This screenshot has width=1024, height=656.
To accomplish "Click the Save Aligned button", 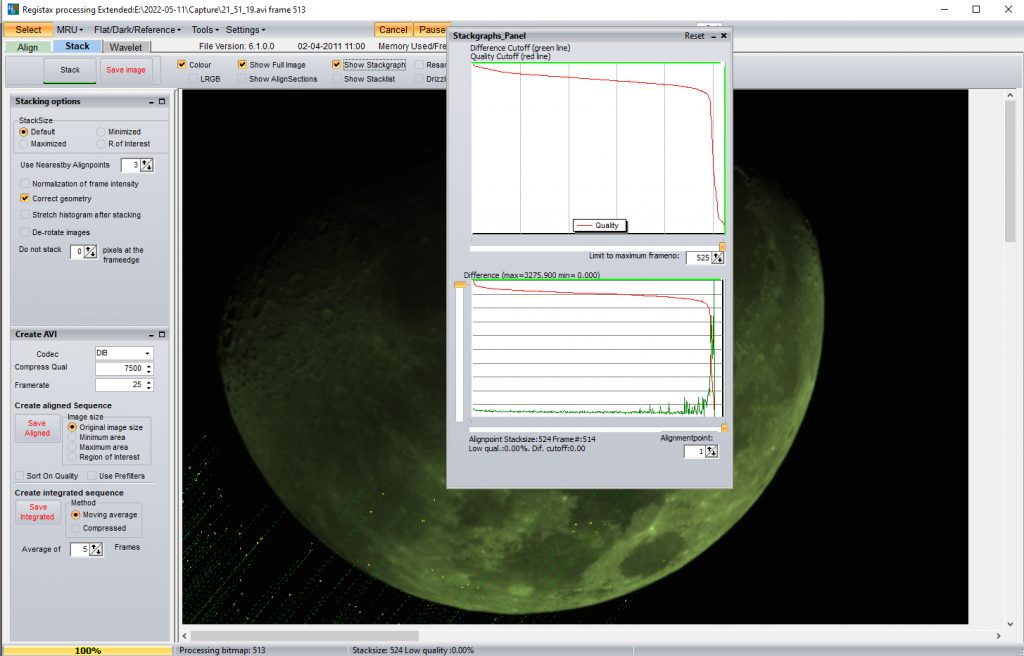I will [37, 428].
